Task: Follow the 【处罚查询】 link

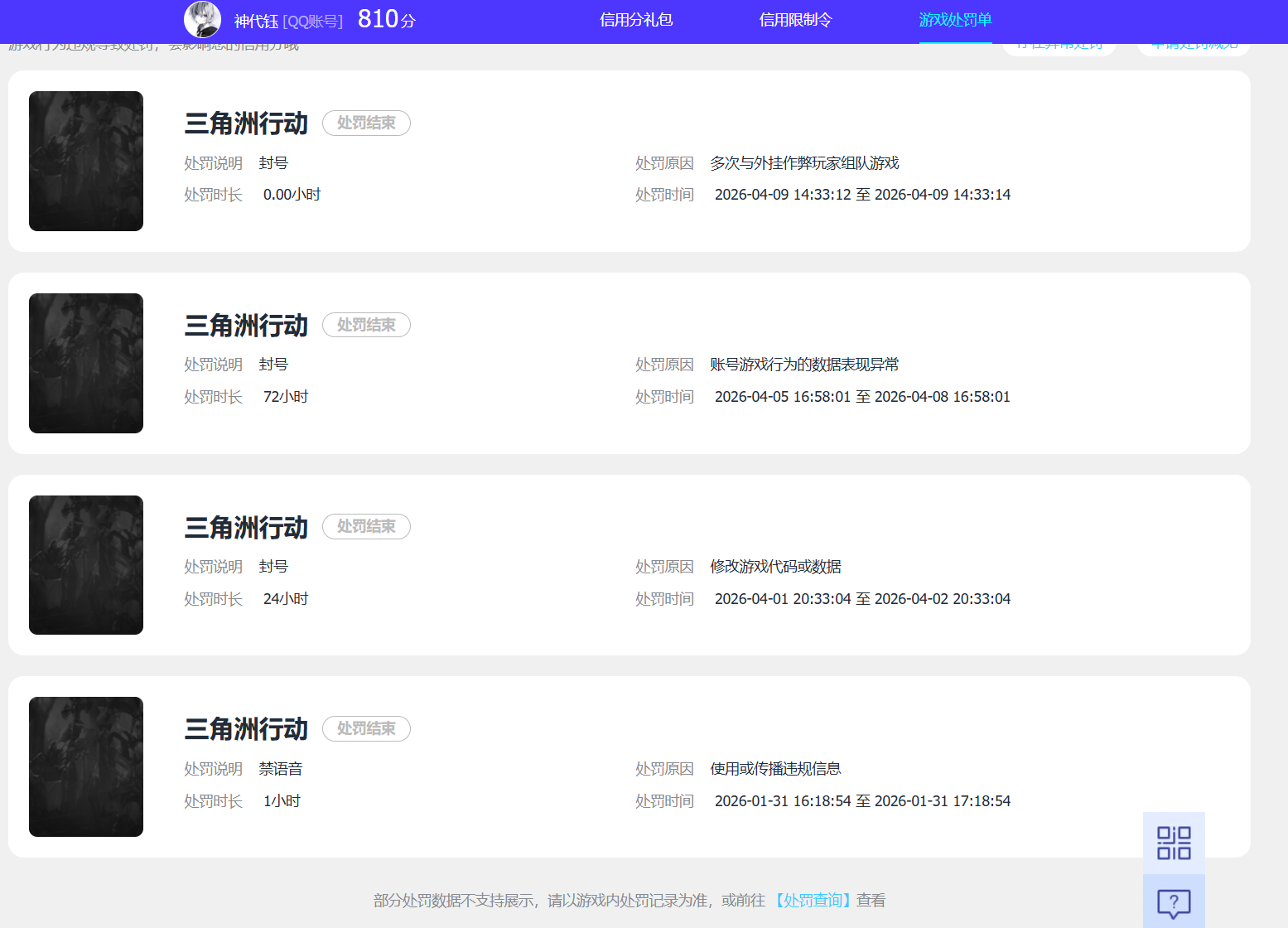Action: pyautogui.click(x=811, y=901)
